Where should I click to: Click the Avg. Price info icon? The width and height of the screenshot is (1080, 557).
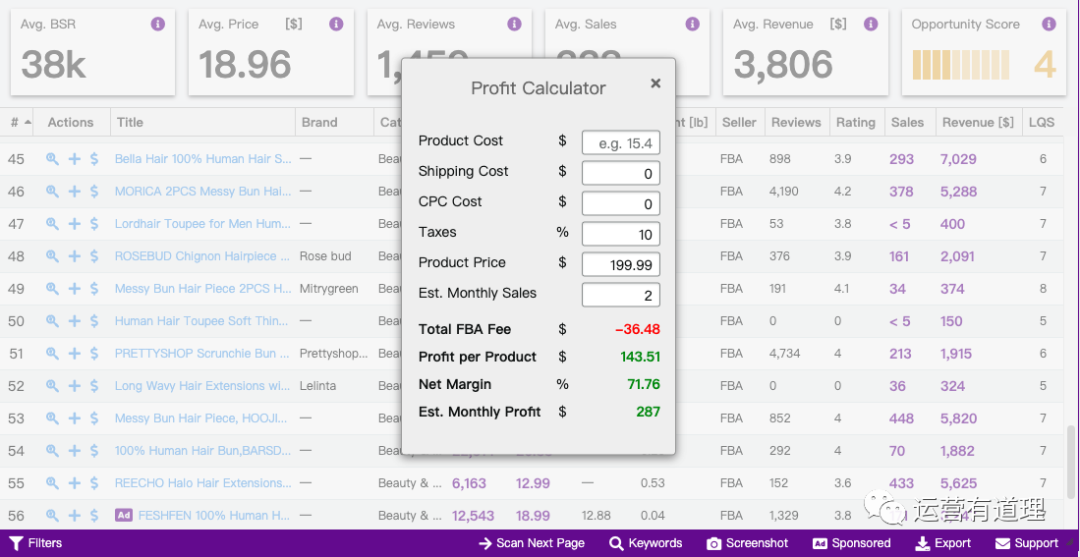pyautogui.click(x=336, y=24)
